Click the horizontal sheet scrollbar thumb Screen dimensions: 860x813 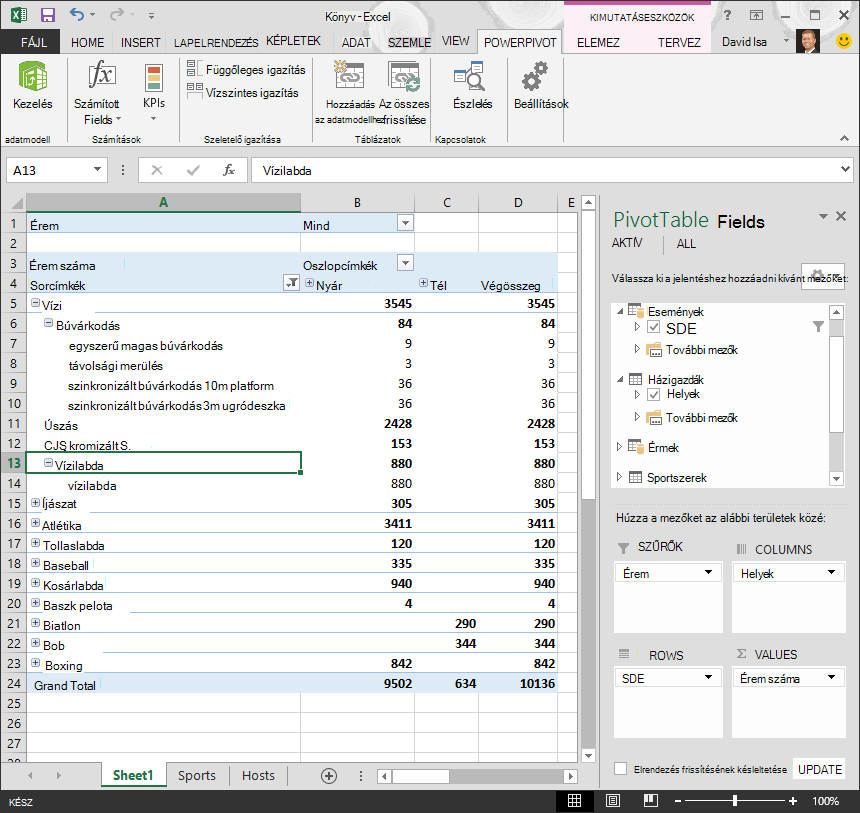coord(420,776)
